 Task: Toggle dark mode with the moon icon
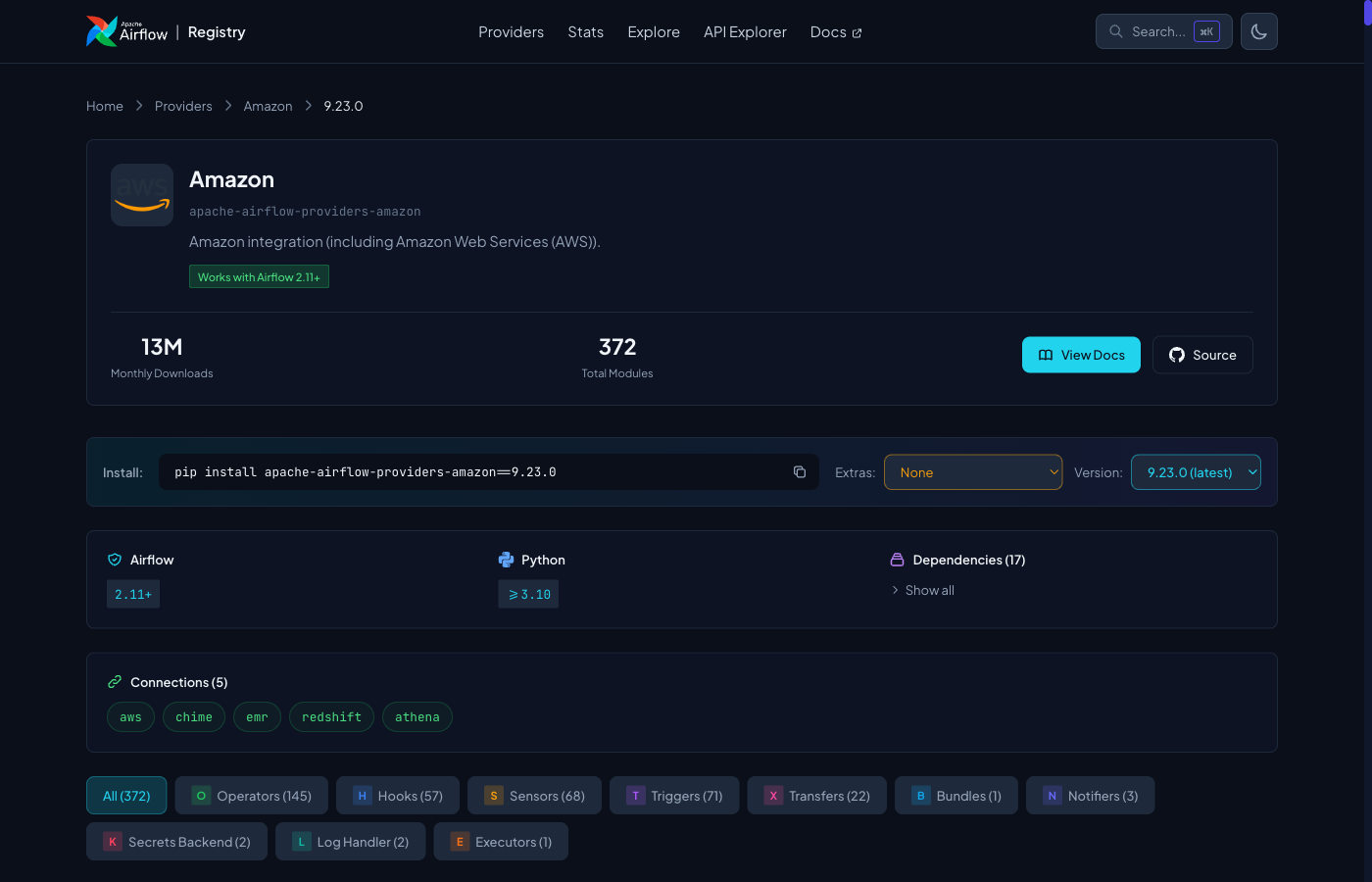click(x=1258, y=30)
